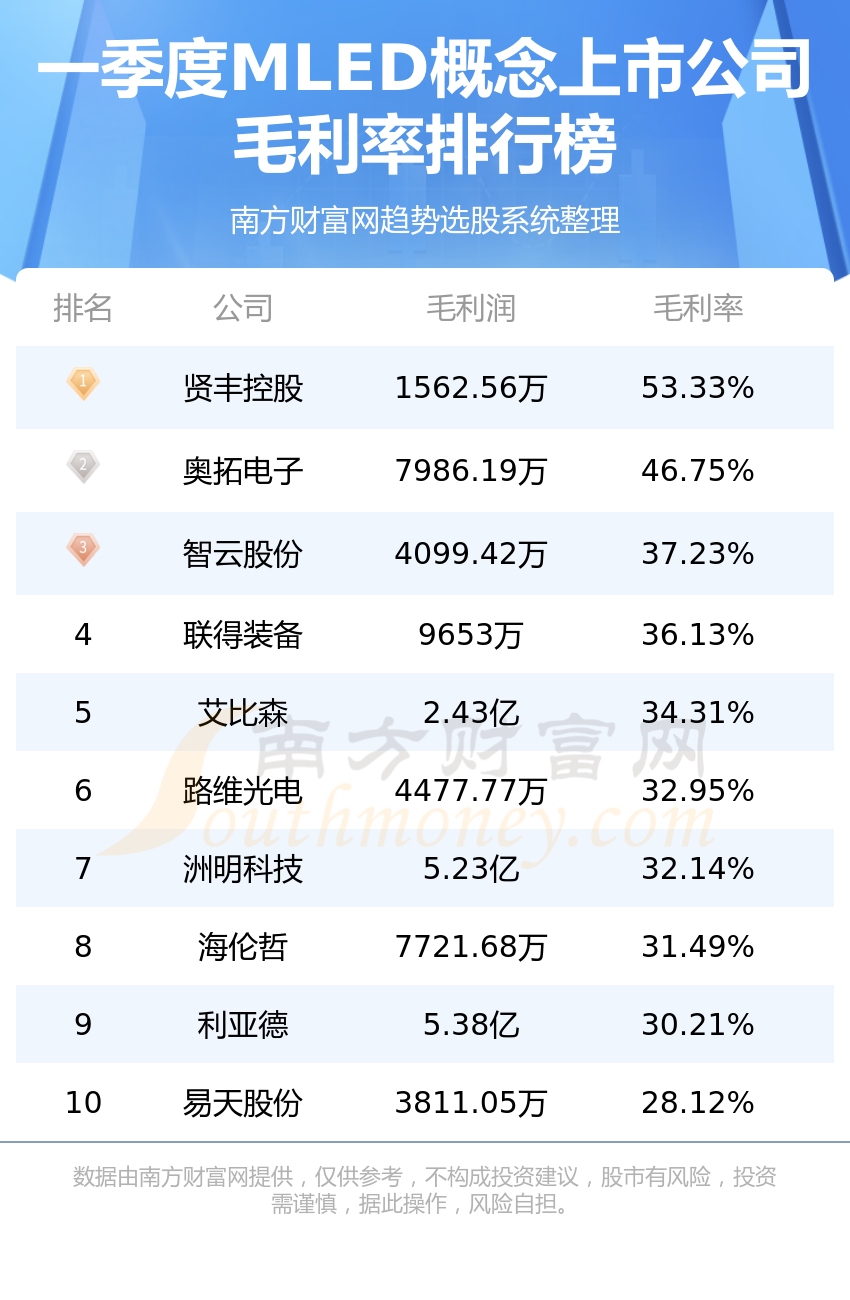Select 艾比森 in the ranking

[243, 713]
